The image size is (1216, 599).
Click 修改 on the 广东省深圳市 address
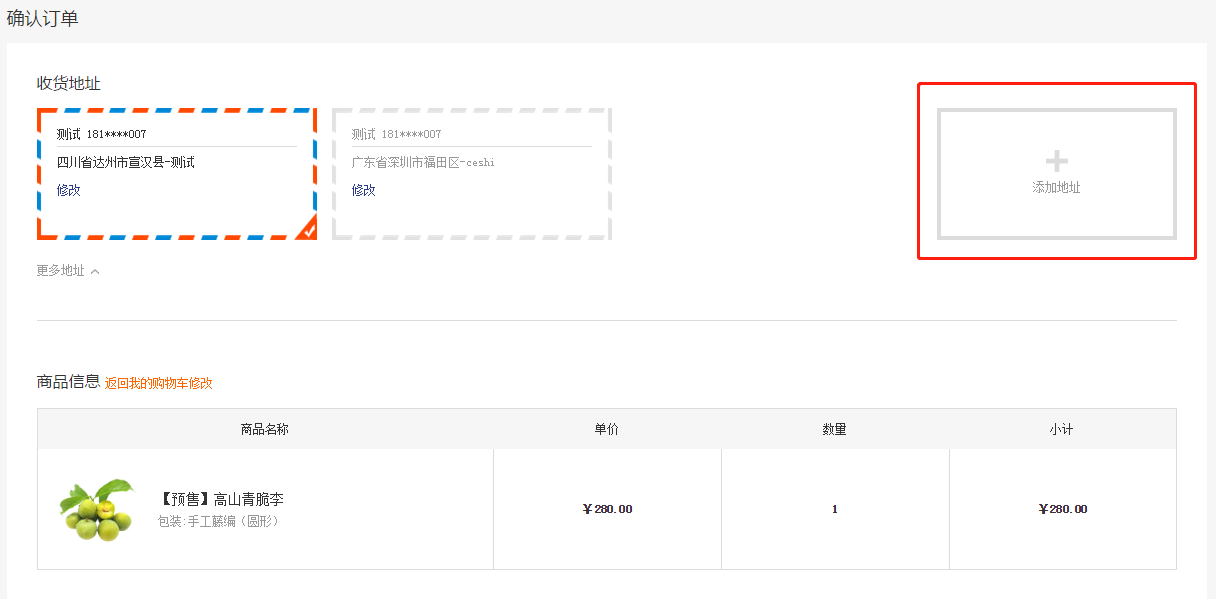364,190
